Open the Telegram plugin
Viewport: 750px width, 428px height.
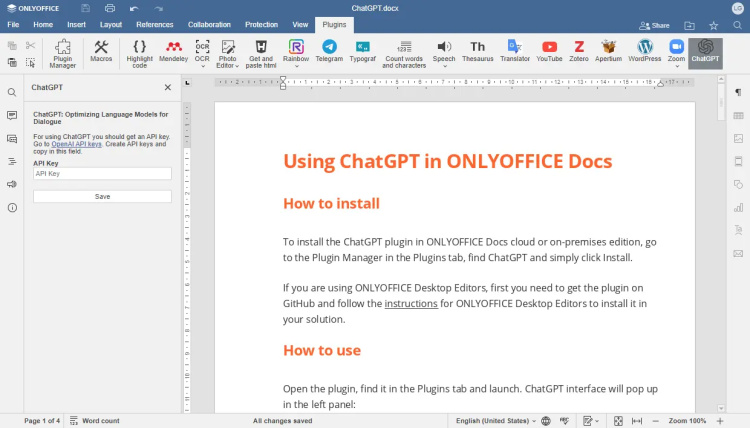tap(329, 51)
